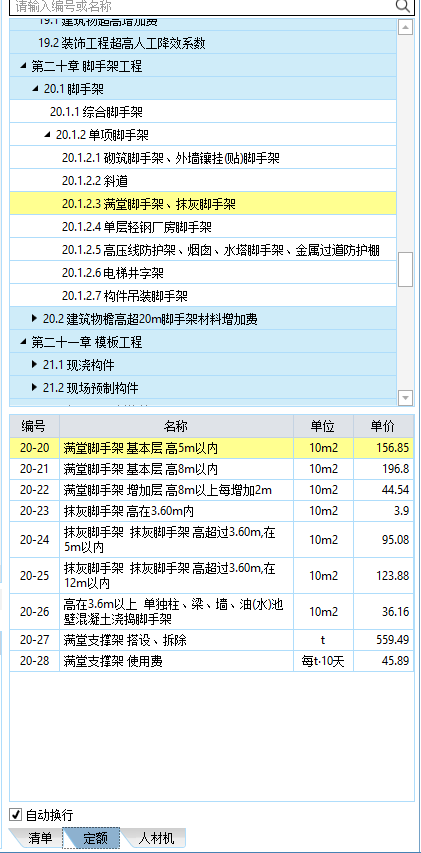
Task: Select 20.1.1 综合脚手架 tree item
Action: pyautogui.click(x=203, y=112)
